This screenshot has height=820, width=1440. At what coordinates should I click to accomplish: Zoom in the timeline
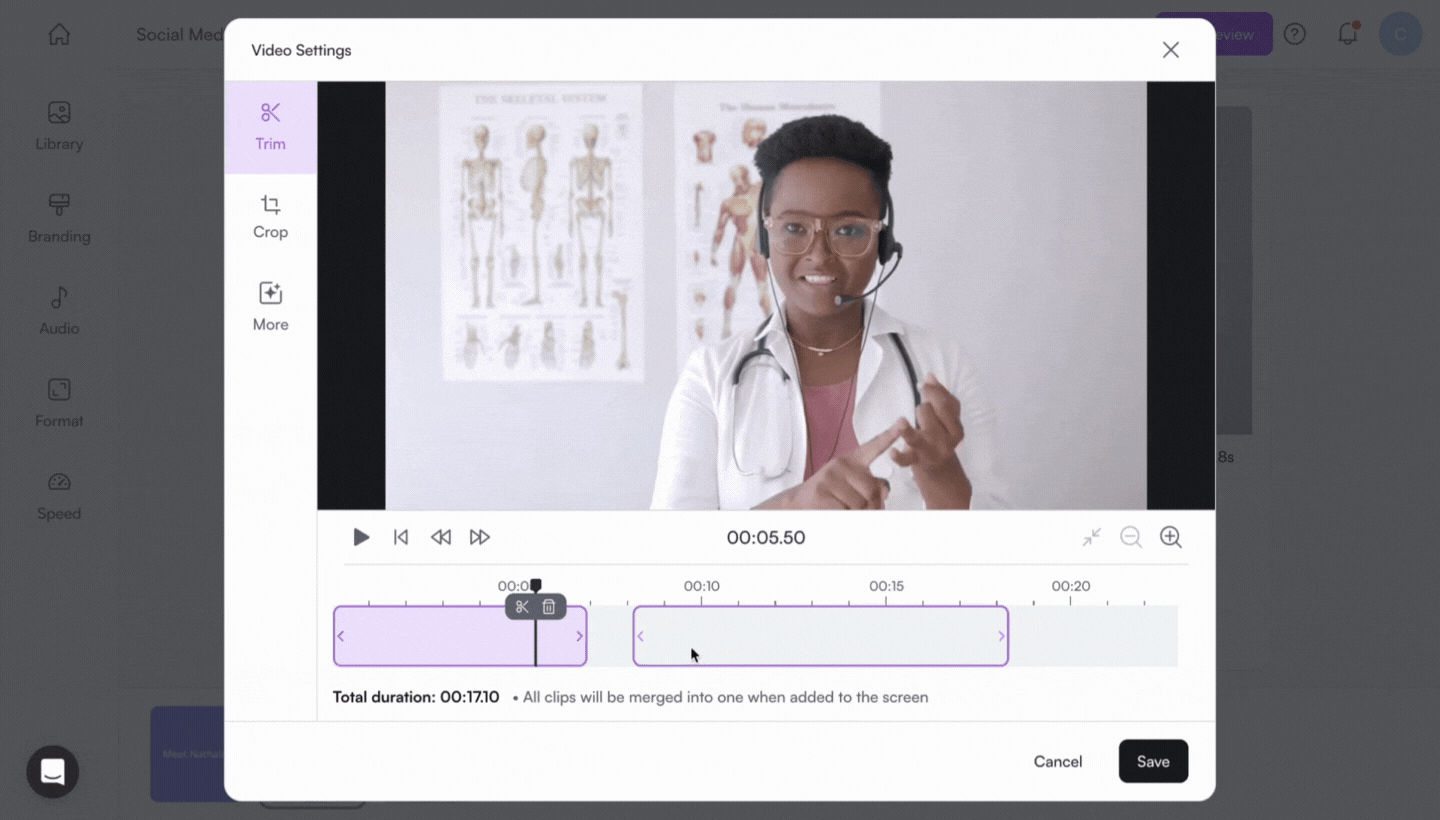coord(1171,537)
